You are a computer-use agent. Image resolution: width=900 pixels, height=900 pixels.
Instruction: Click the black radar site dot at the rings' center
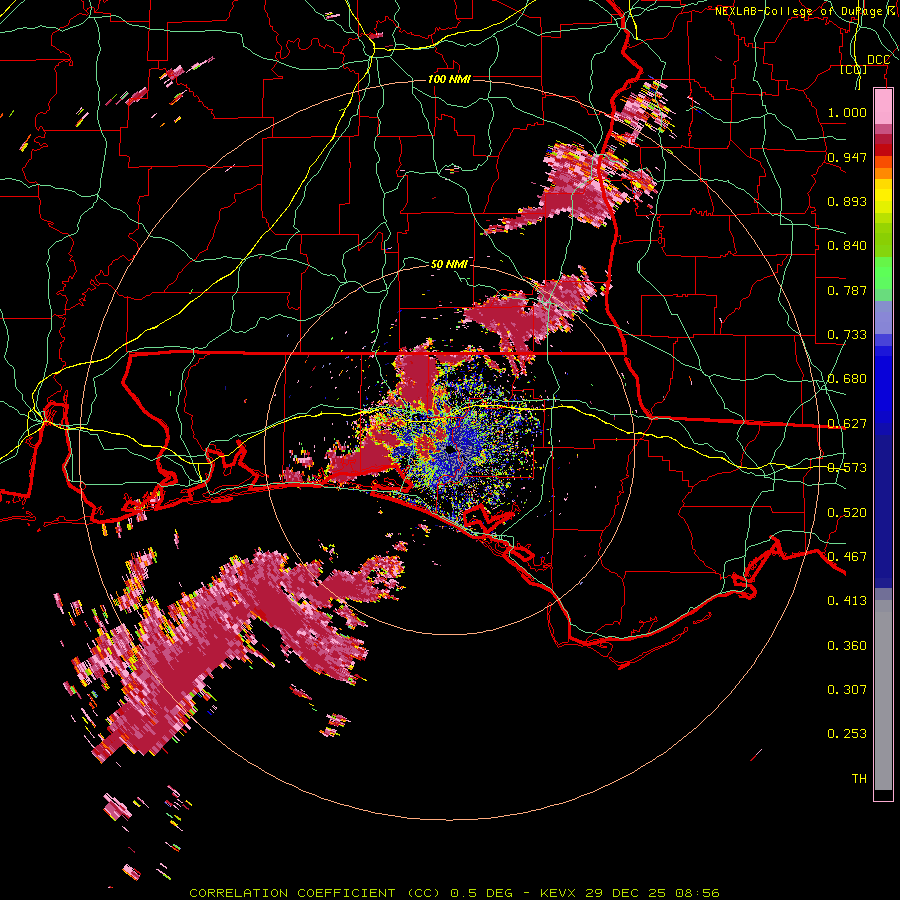click(450, 450)
